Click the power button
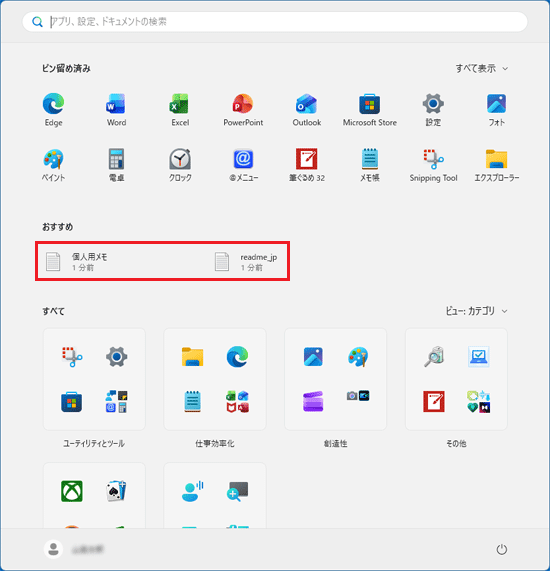 502,549
